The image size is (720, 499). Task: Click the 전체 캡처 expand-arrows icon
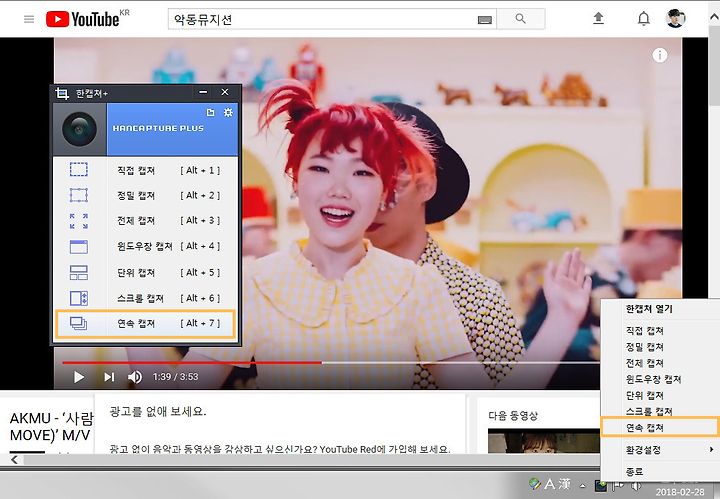coord(79,221)
